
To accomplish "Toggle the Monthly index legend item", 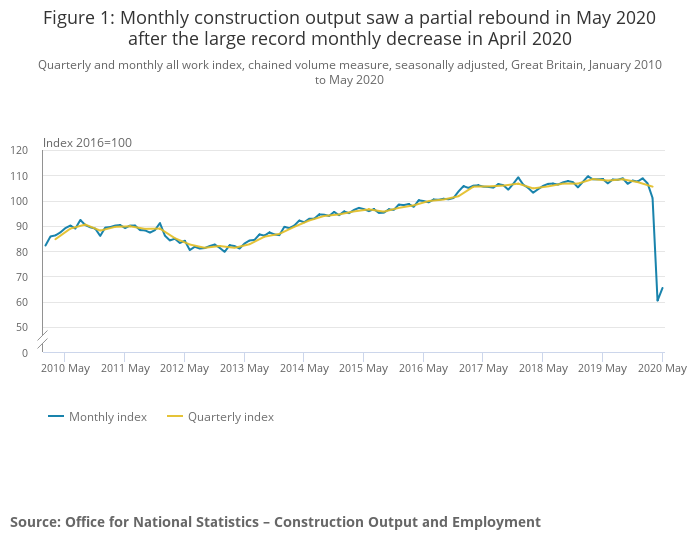I will [x=107, y=417].
